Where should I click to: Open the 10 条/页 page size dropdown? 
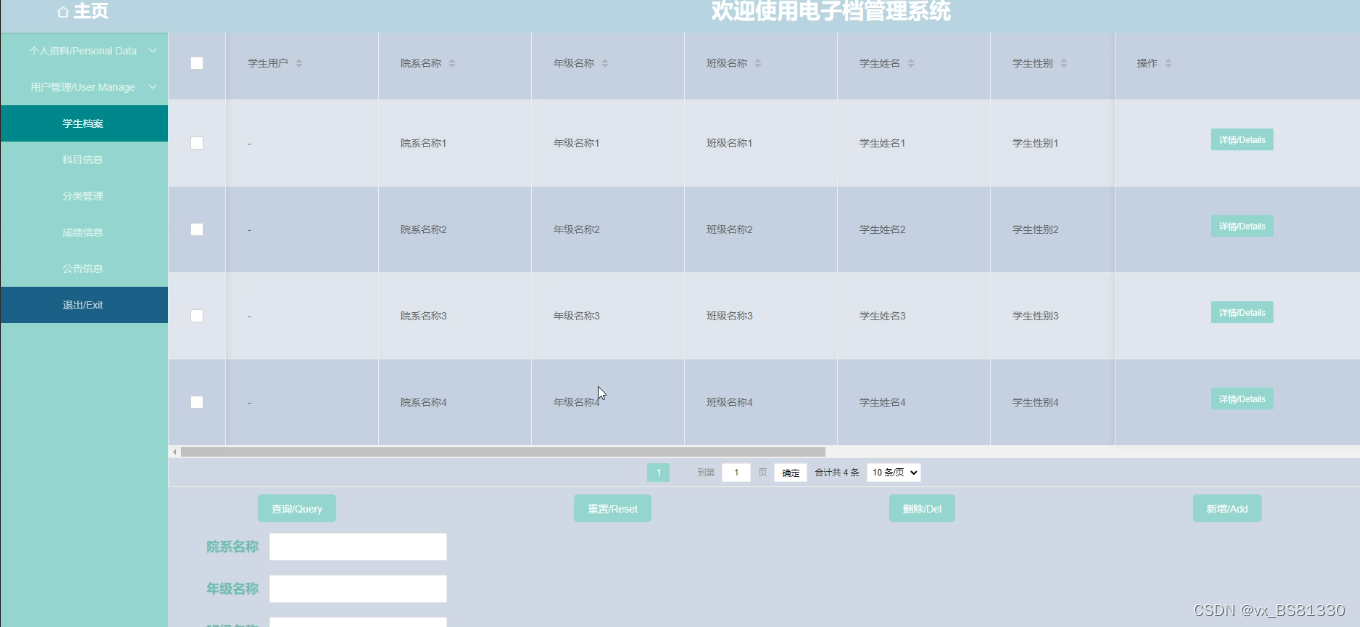coord(894,472)
